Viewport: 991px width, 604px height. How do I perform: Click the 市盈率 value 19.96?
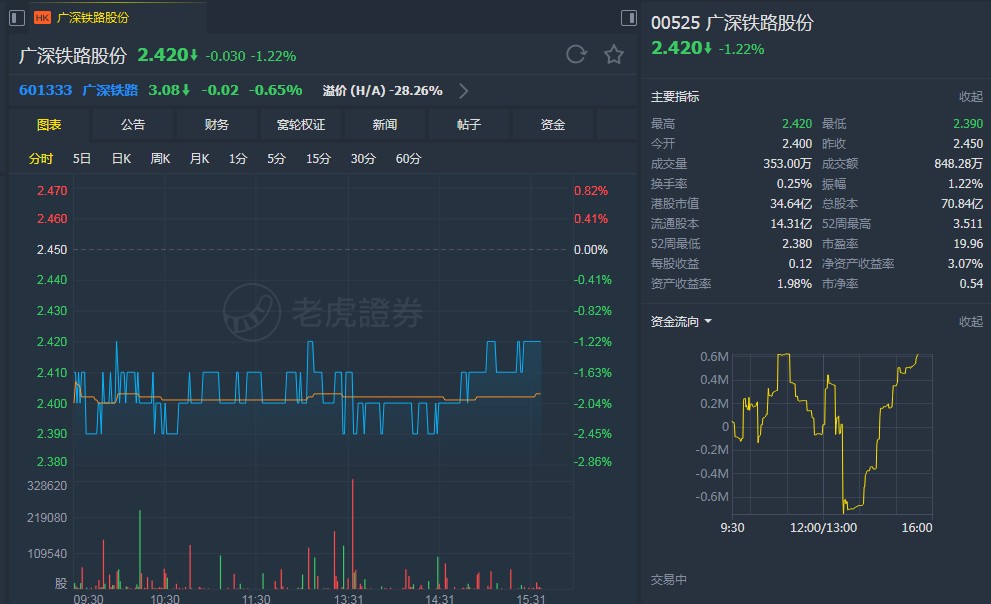coord(968,244)
